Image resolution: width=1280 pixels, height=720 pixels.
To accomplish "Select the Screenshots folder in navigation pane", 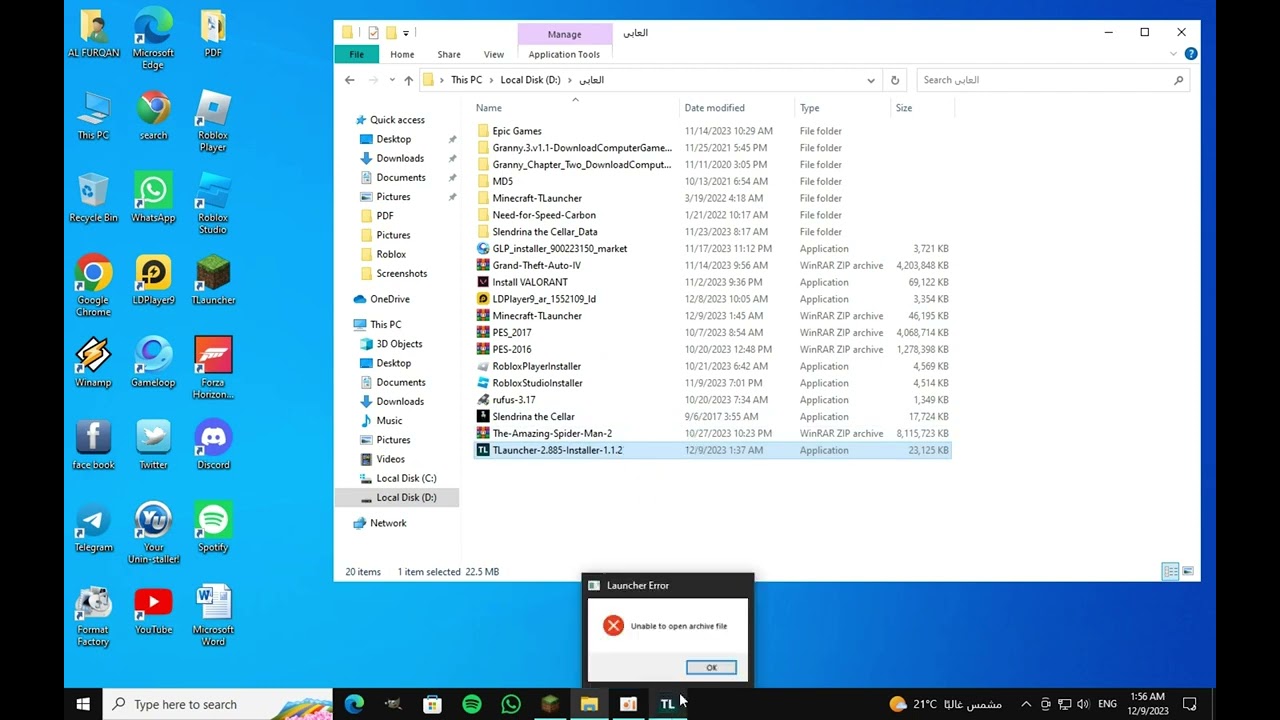I will pyautogui.click(x=401, y=273).
